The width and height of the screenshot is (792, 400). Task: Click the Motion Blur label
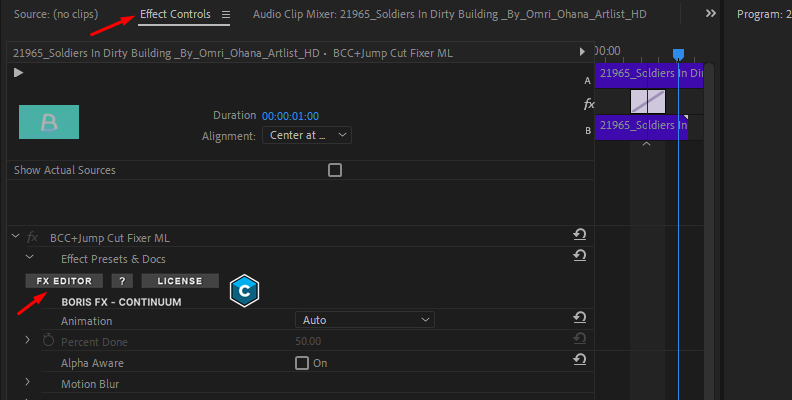[90, 384]
